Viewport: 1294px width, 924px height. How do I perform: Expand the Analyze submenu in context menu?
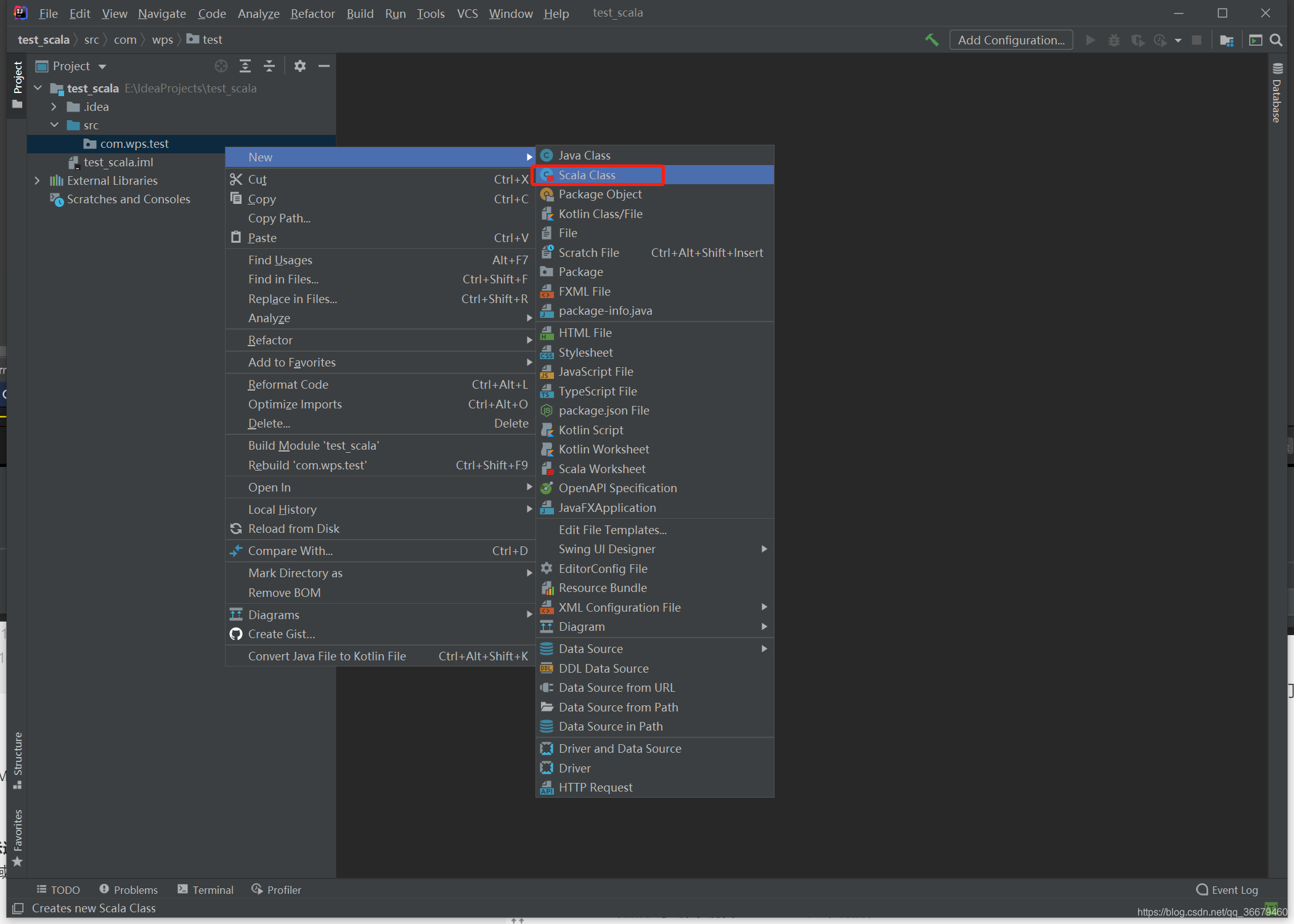(381, 318)
